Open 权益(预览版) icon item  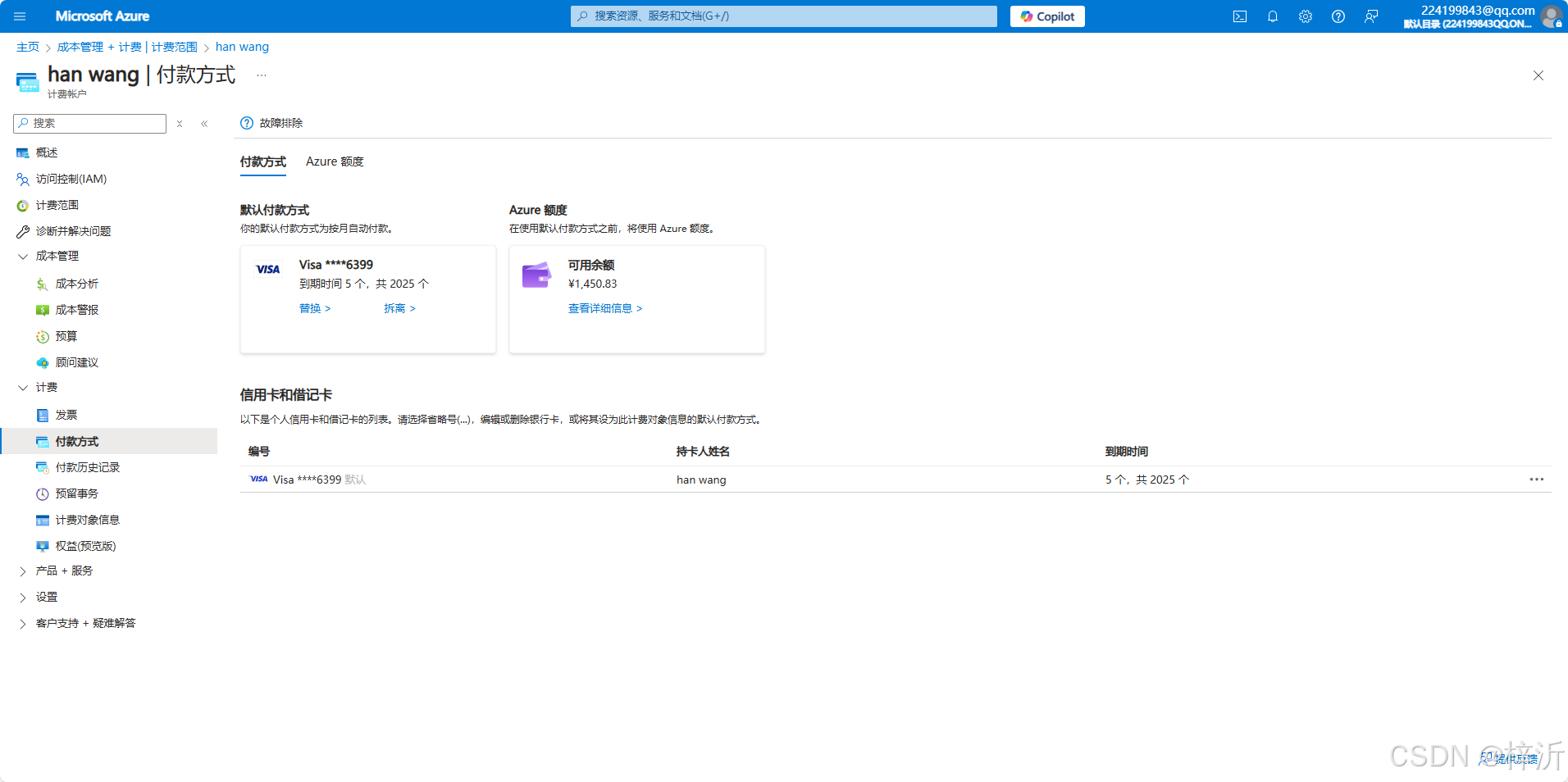pyautogui.click(x=43, y=546)
